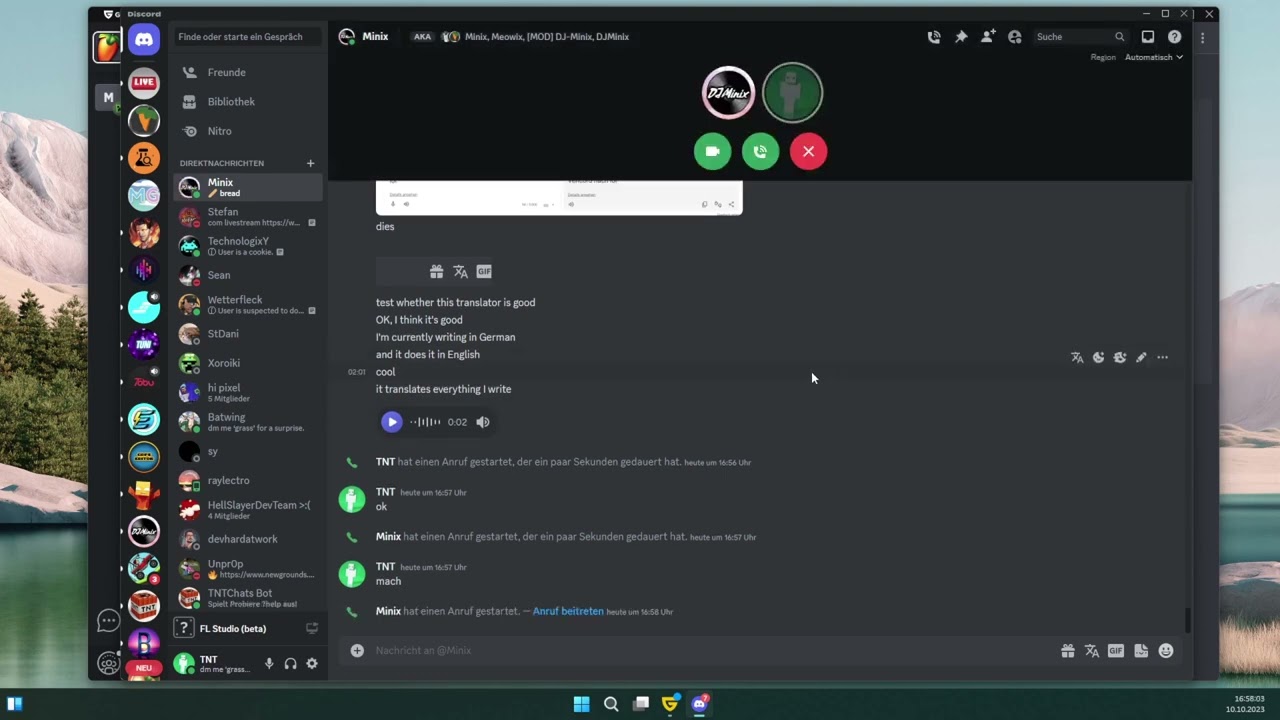Image resolution: width=1280 pixels, height=720 pixels.
Task: Open attachment plus button in message bar
Action: [357, 651]
